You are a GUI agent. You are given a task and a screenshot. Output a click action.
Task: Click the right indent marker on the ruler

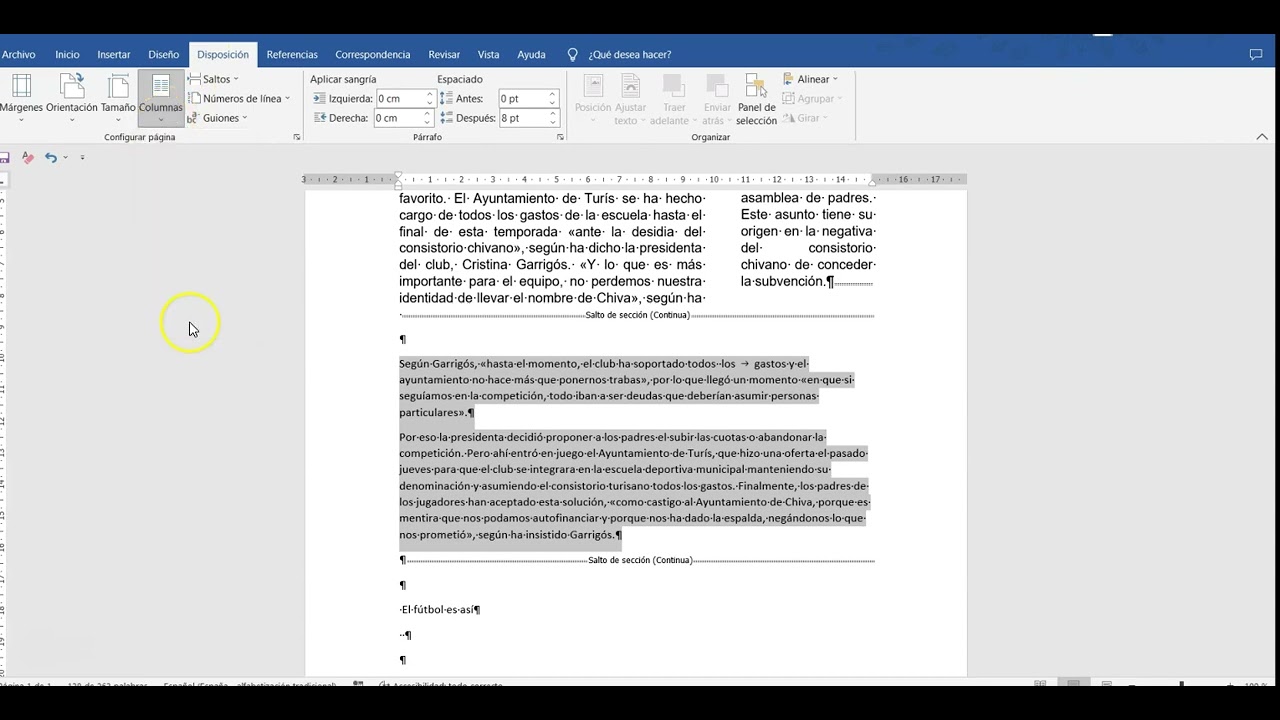tap(872, 182)
